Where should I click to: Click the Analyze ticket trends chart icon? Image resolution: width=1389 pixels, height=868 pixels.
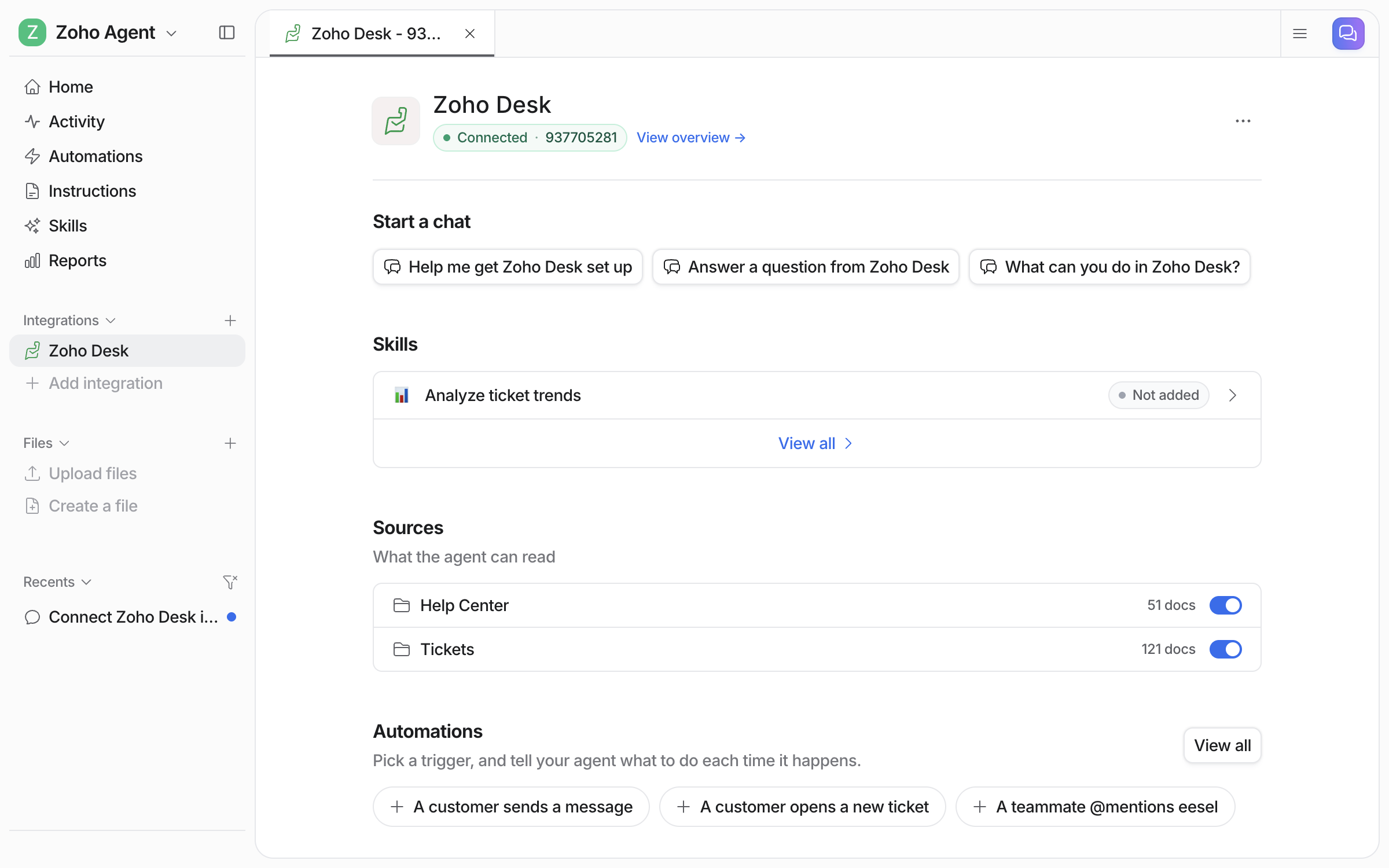[x=402, y=395]
